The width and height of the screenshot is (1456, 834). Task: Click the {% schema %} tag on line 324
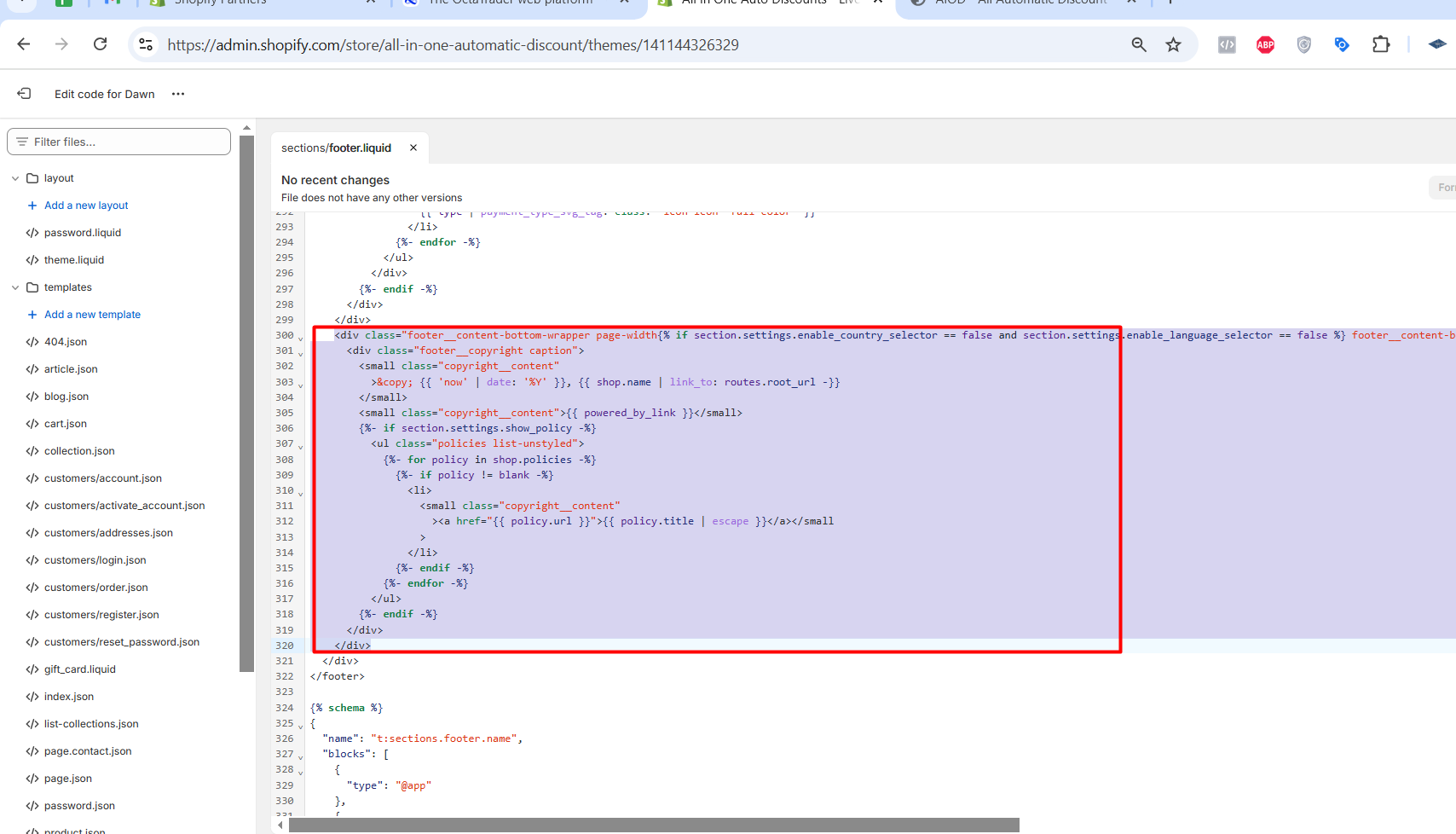click(347, 708)
